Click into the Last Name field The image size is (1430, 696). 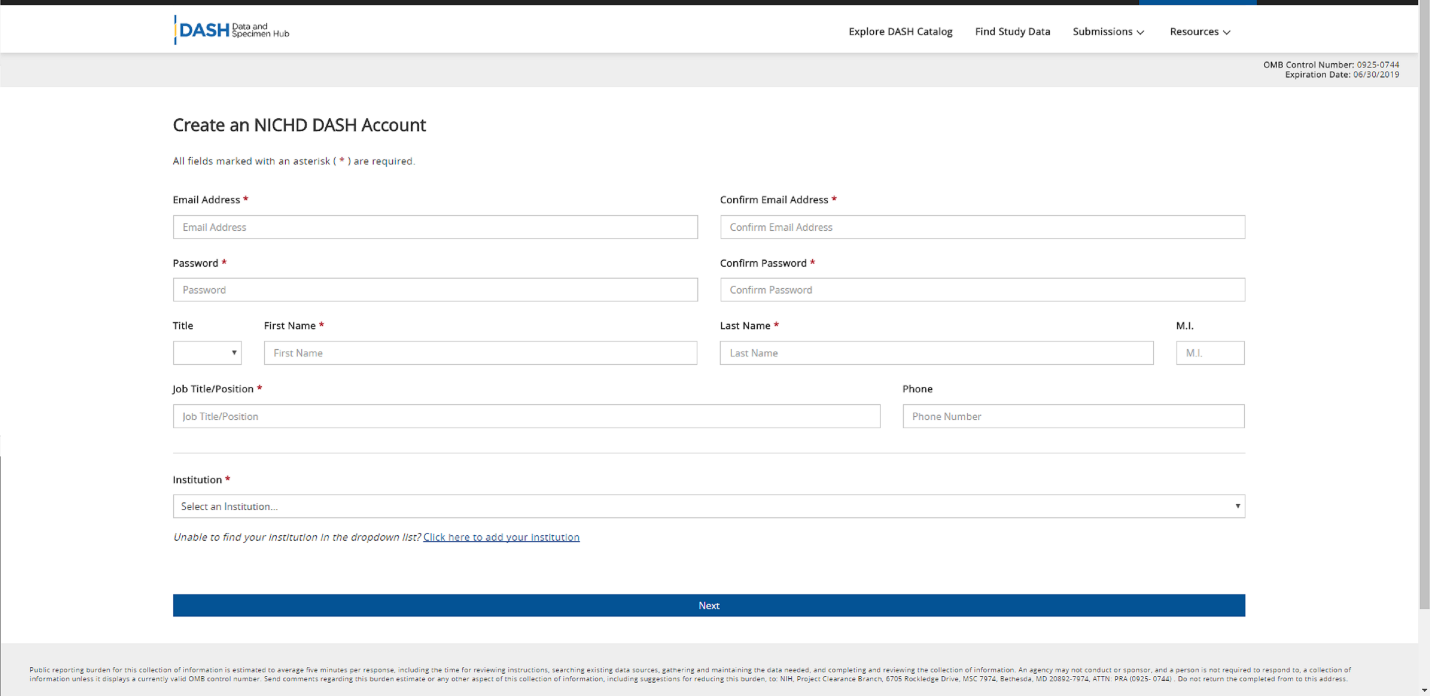click(x=936, y=353)
